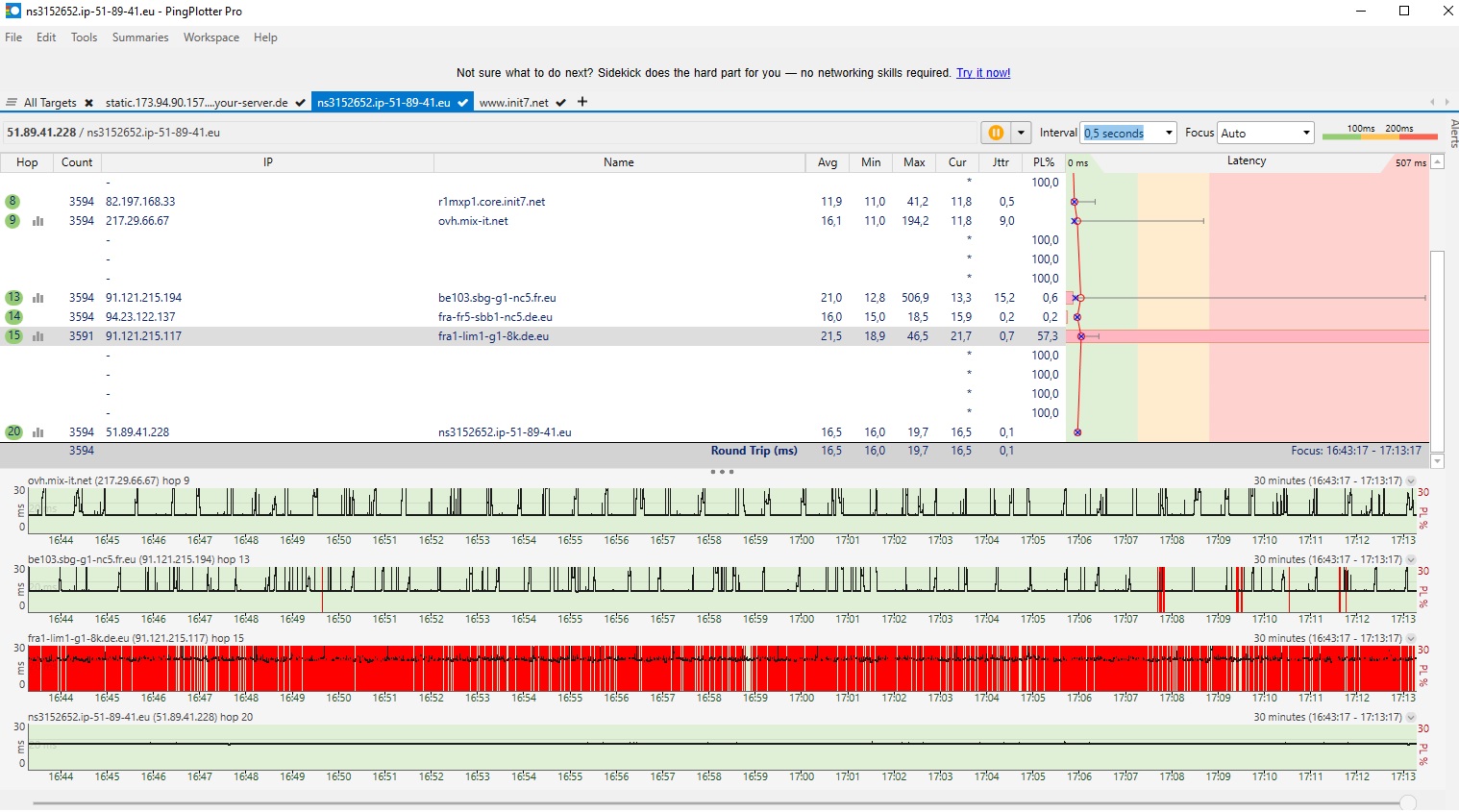This screenshot has height=812, width=1459.
Task: Select hop 9 green number badge
Action: click(12, 221)
